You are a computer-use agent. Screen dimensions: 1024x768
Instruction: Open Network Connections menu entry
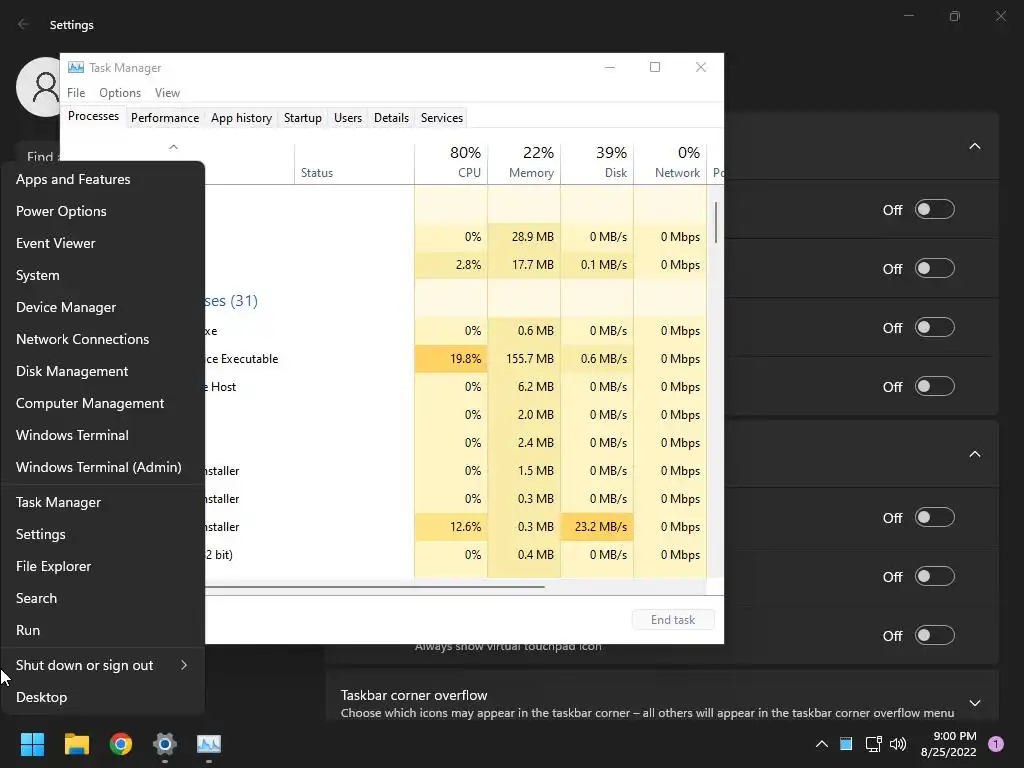(x=103, y=339)
